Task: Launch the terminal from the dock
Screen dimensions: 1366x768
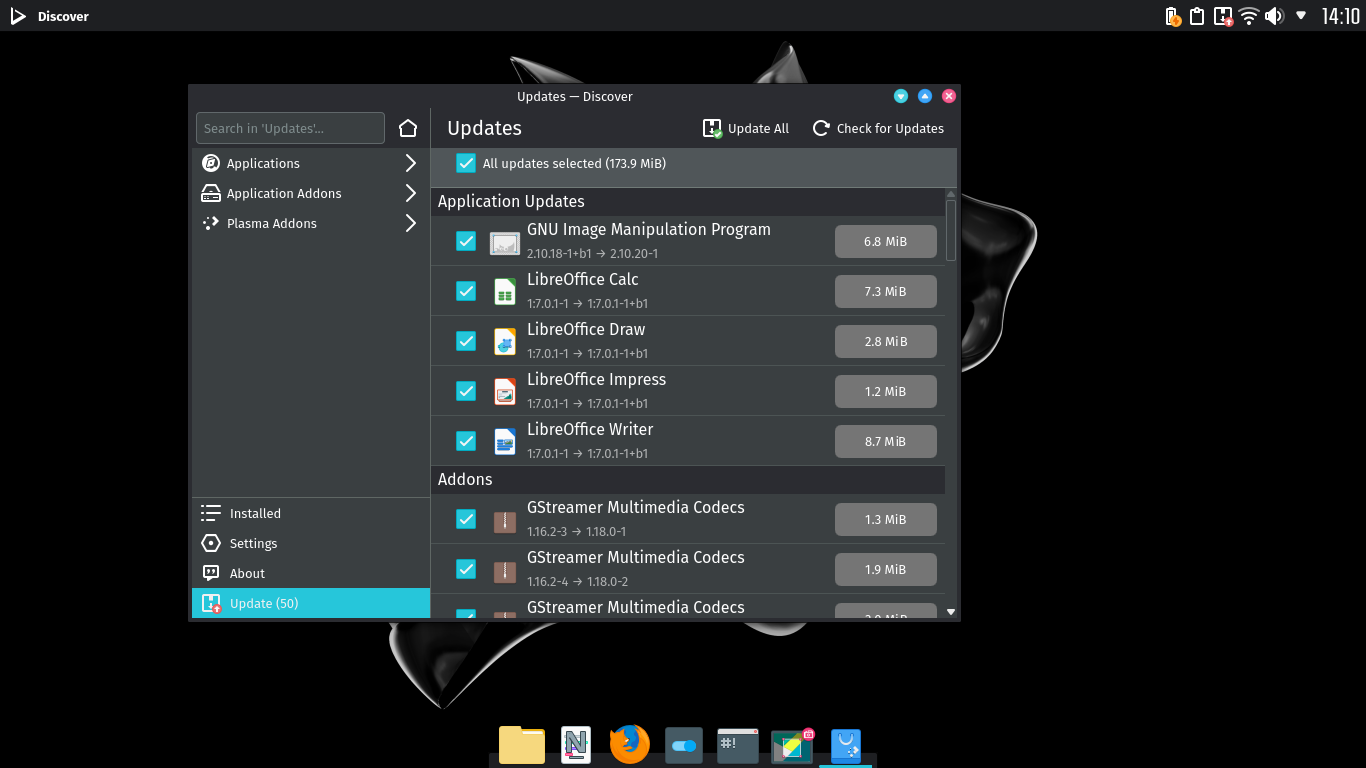Action: (738, 745)
